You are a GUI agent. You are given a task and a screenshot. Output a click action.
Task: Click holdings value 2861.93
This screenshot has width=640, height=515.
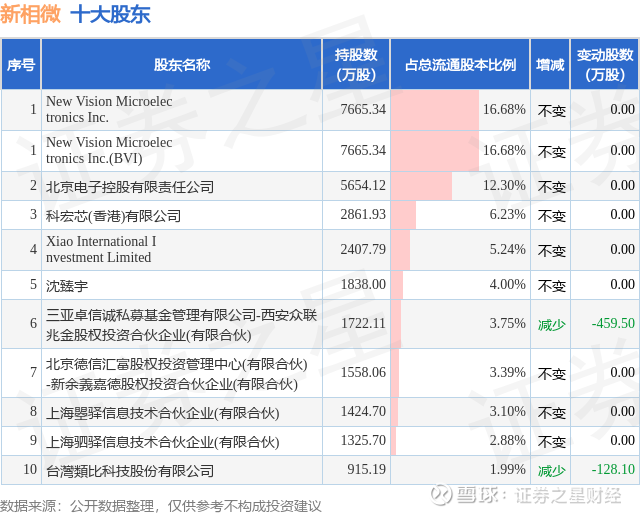pos(363,214)
